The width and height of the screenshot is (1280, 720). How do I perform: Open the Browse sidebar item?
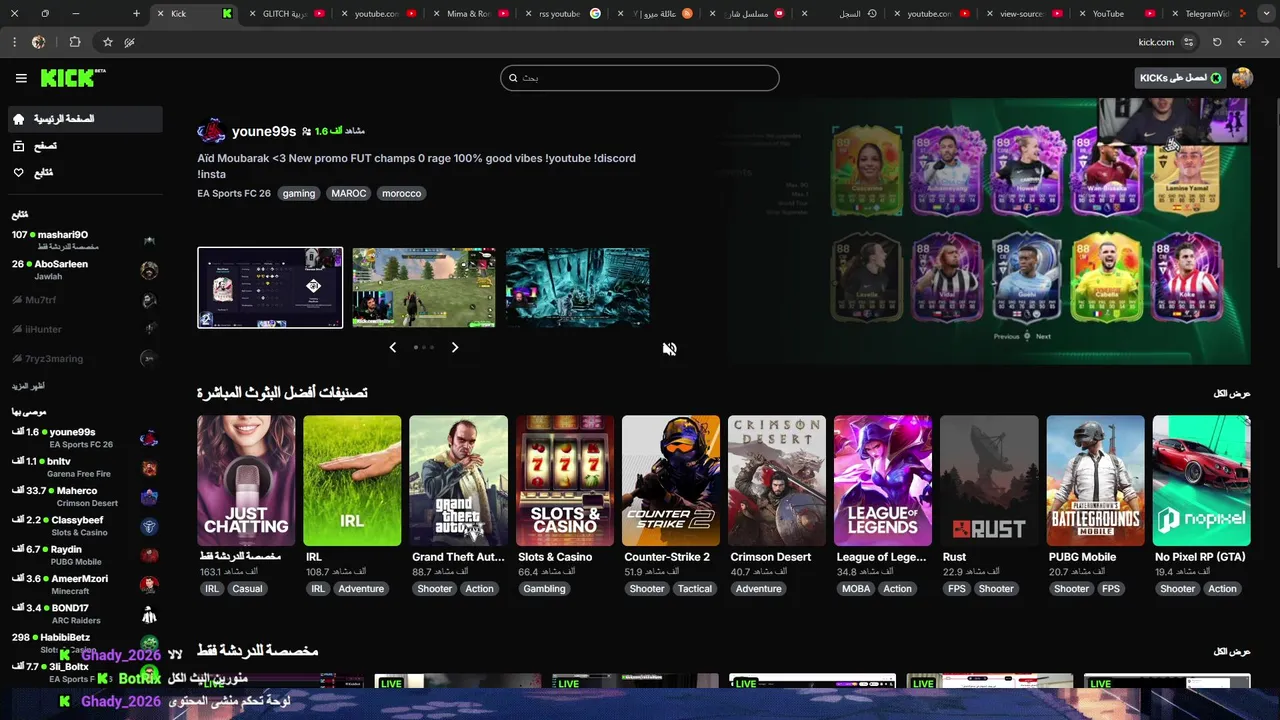(x=84, y=146)
